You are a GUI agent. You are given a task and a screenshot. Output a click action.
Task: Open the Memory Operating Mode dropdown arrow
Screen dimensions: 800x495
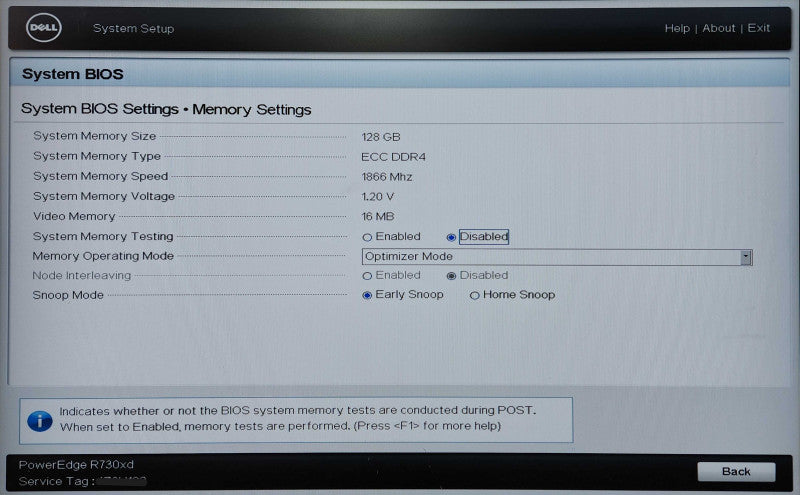(746, 257)
